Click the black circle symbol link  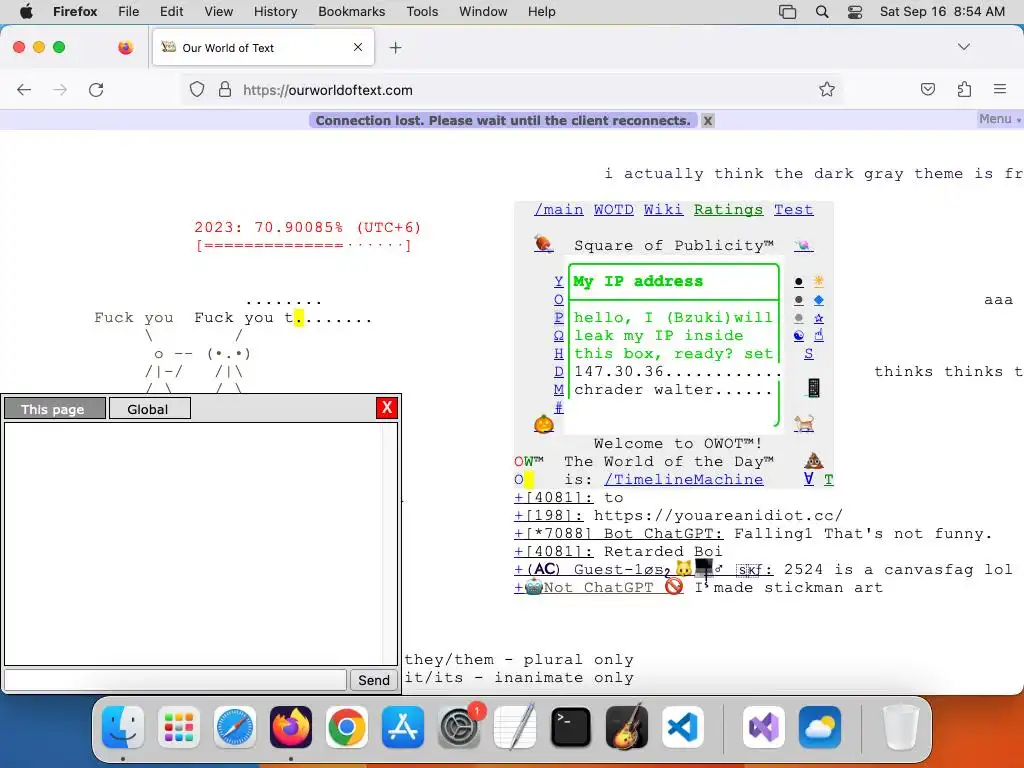[x=798, y=282]
